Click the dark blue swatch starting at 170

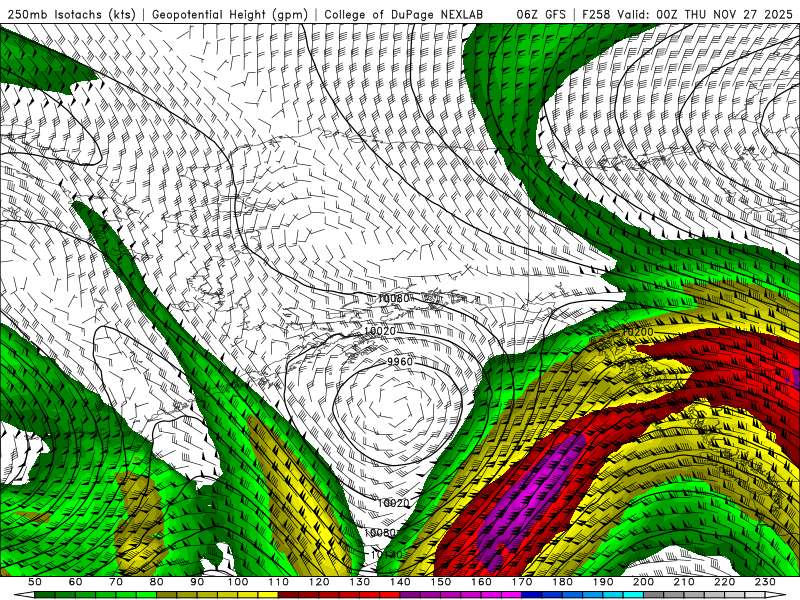532,595
